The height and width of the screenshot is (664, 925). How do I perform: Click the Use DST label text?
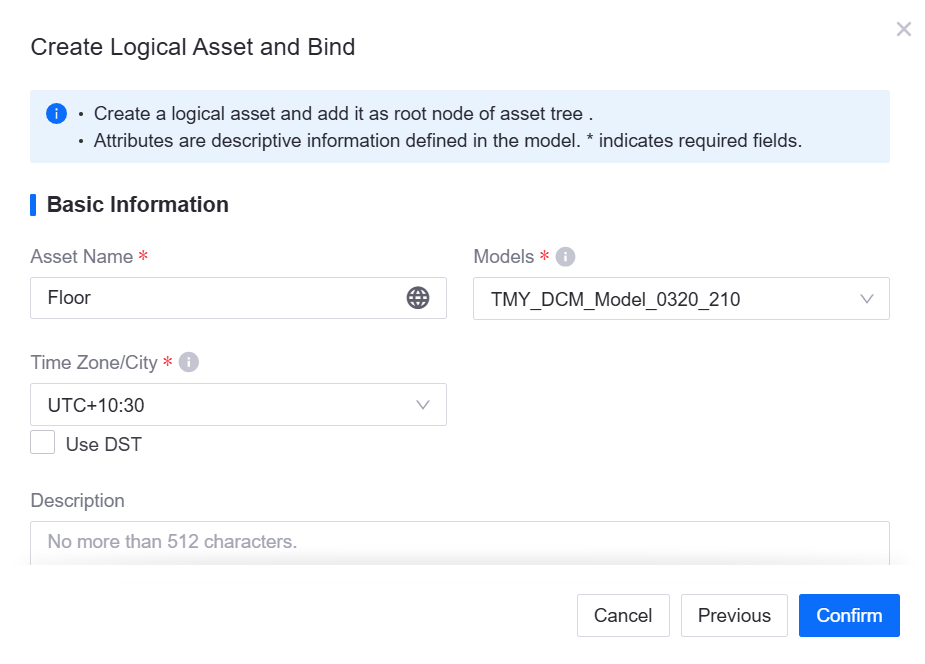click(x=103, y=444)
